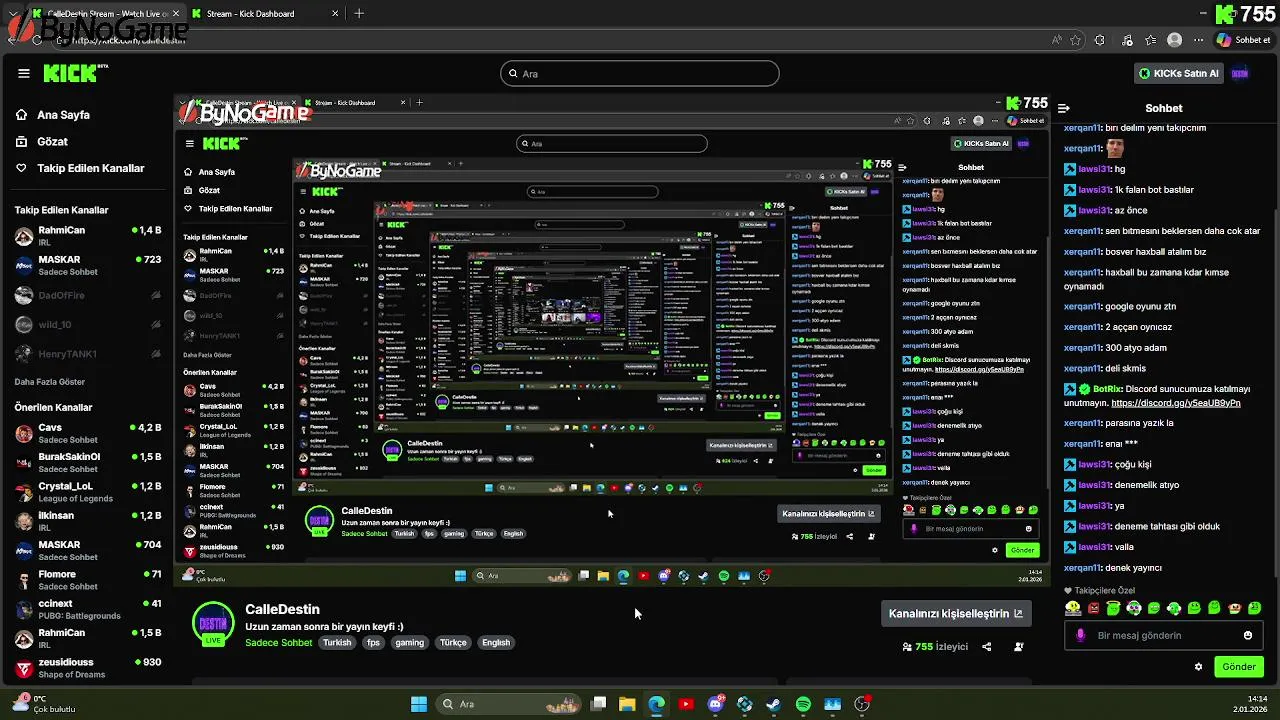Click the KICKs Satın Al button
The width and height of the screenshot is (1280, 720).
click(1179, 73)
